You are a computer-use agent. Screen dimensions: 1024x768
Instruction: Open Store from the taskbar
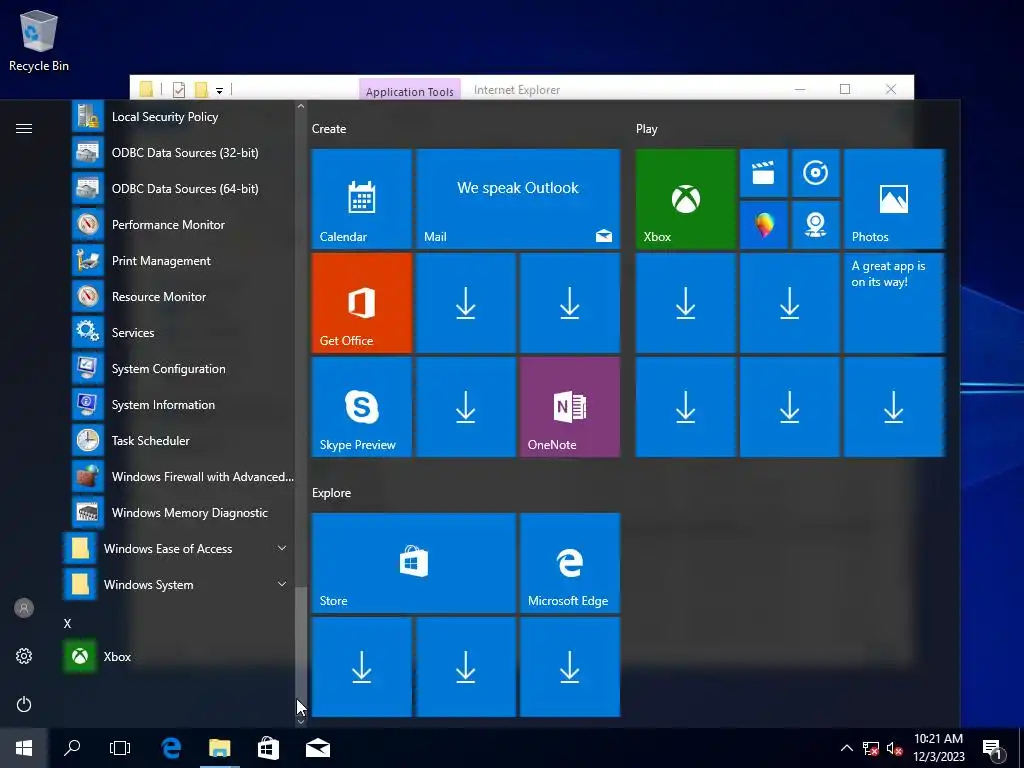tap(268, 748)
